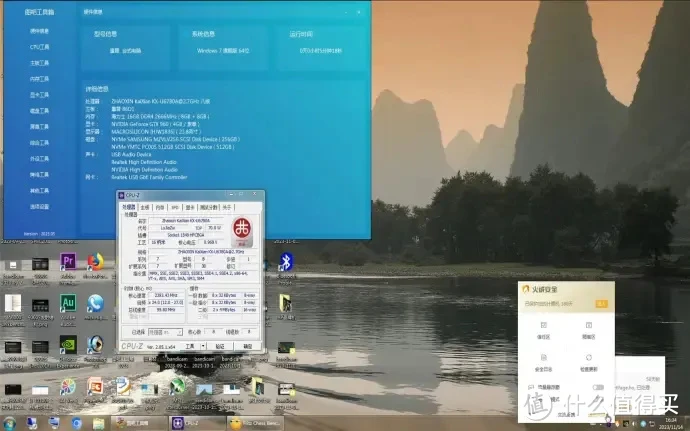Select 外设工具 in the toolbox sidebar
Viewport: 690px width, 431px height.
pos(39,158)
